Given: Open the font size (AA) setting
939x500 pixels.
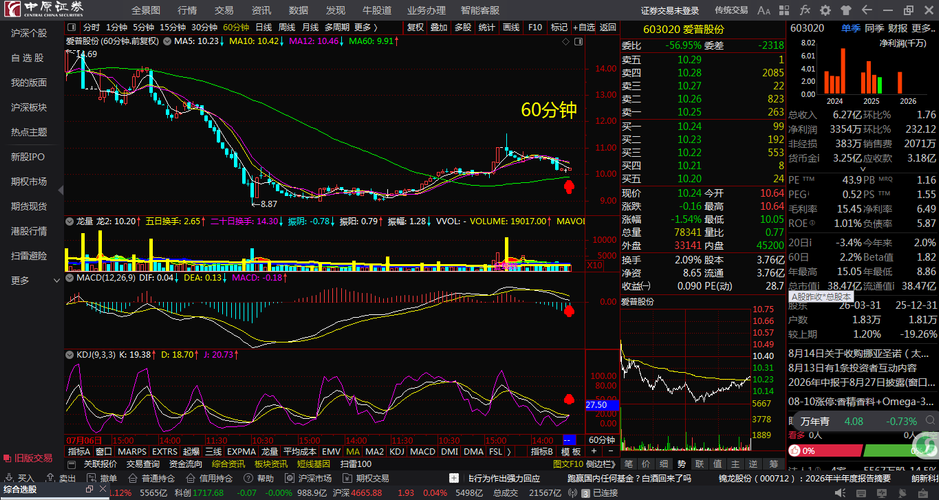Looking at the screenshot, I should pyautogui.click(x=764, y=10).
